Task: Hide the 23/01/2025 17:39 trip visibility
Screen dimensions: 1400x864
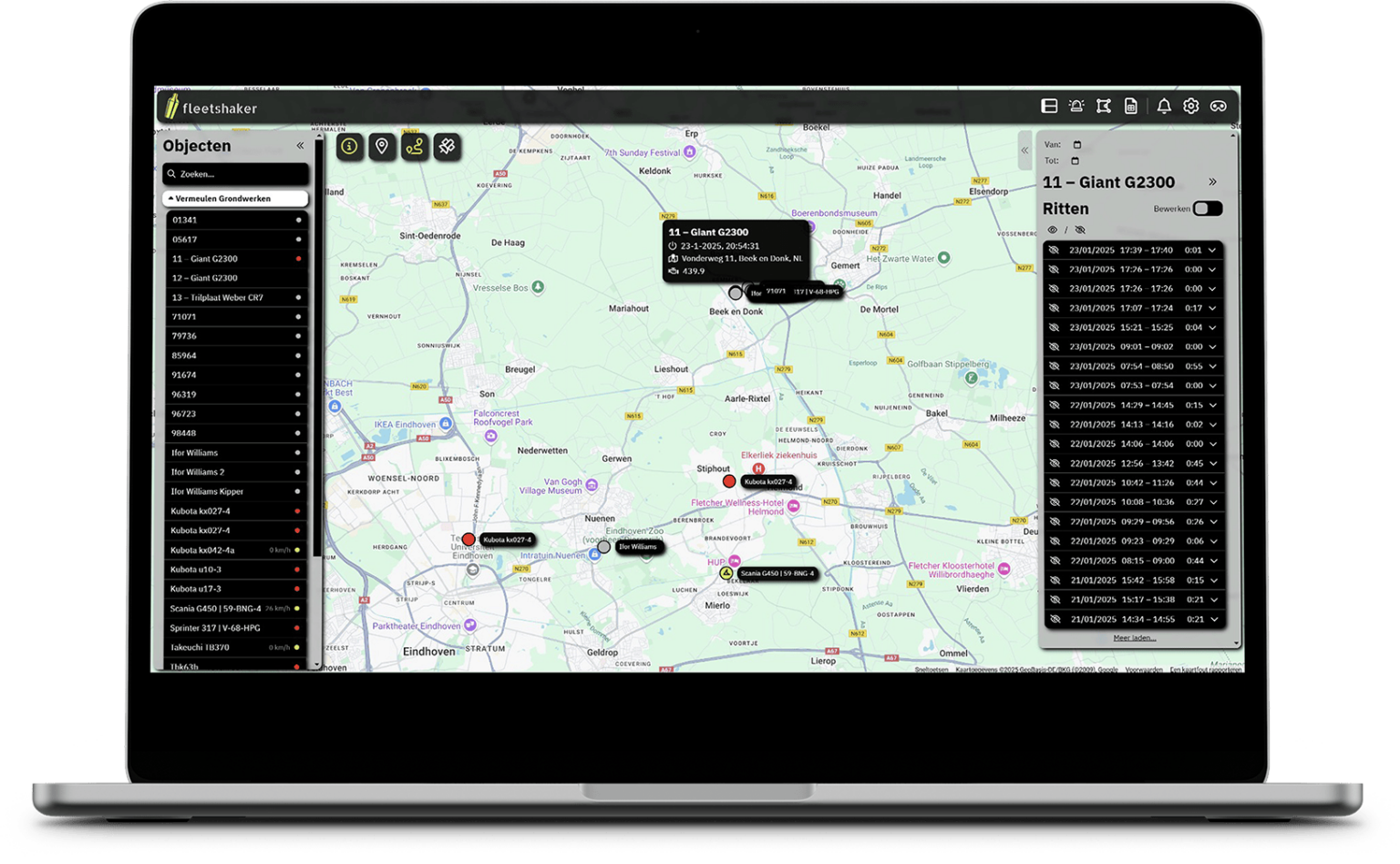Action: (1054, 250)
